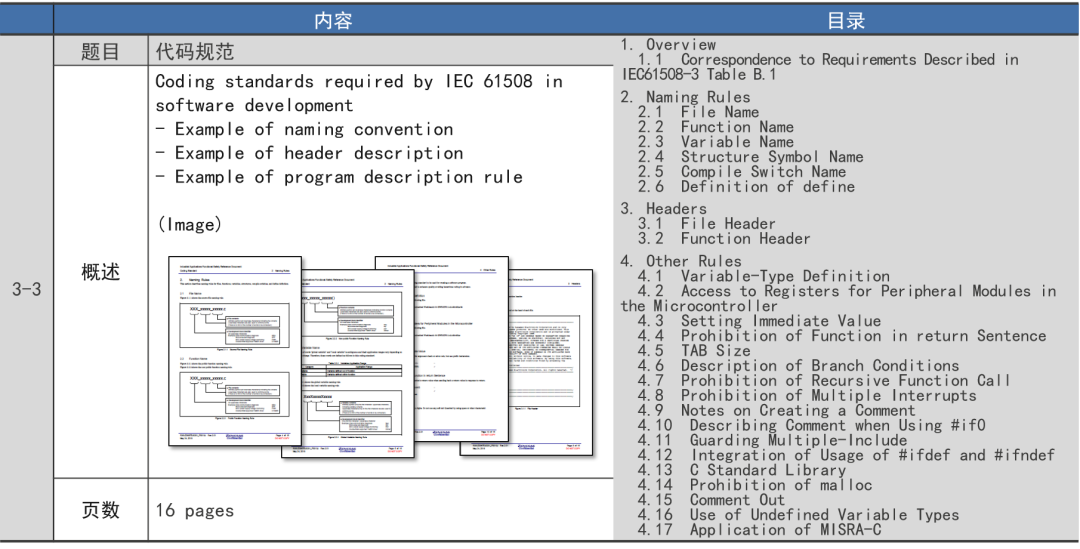The image size is (1080, 549).
Task: Click the 页数 row label
Action: (x=100, y=510)
